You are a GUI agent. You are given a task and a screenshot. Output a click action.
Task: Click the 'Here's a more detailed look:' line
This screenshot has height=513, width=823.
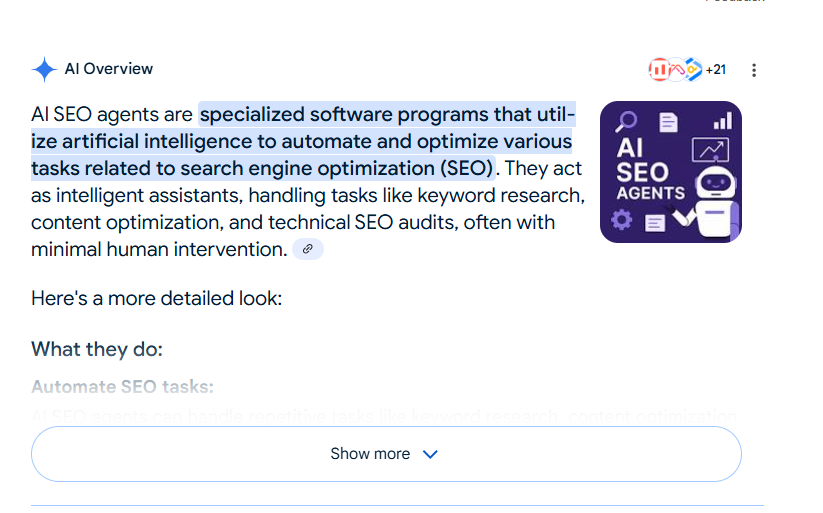coord(157,298)
